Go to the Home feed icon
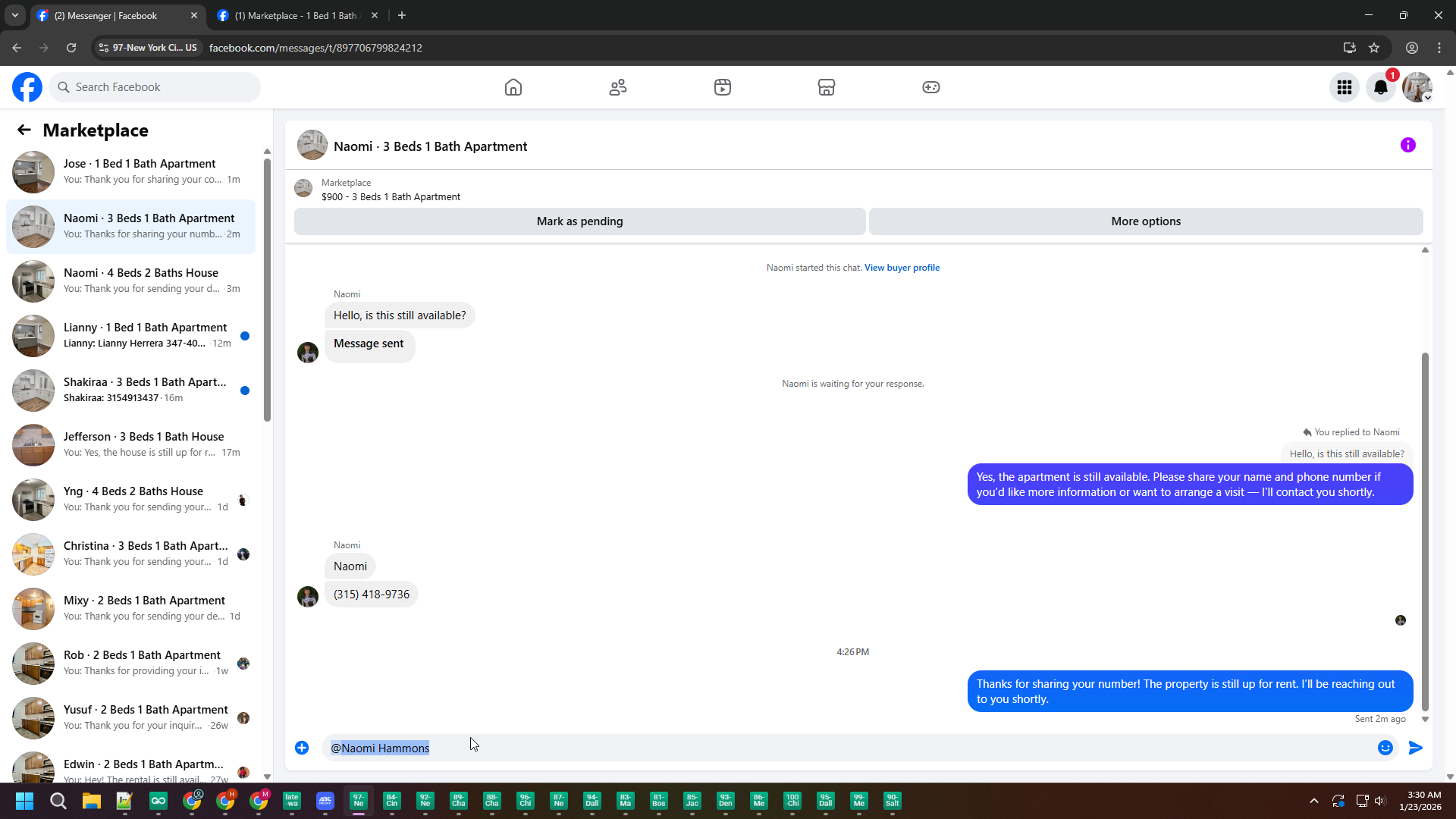The height and width of the screenshot is (819, 1456). (x=513, y=87)
